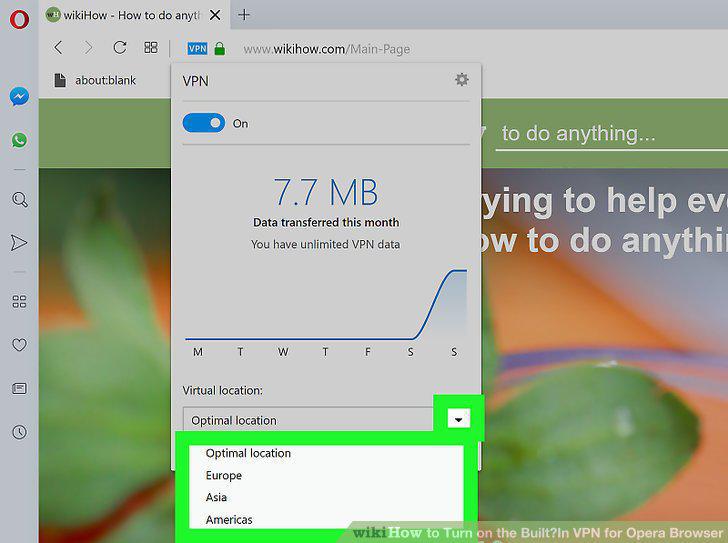Open the Opera main menu logo
Screen dimensions: 728x543
(19, 19)
